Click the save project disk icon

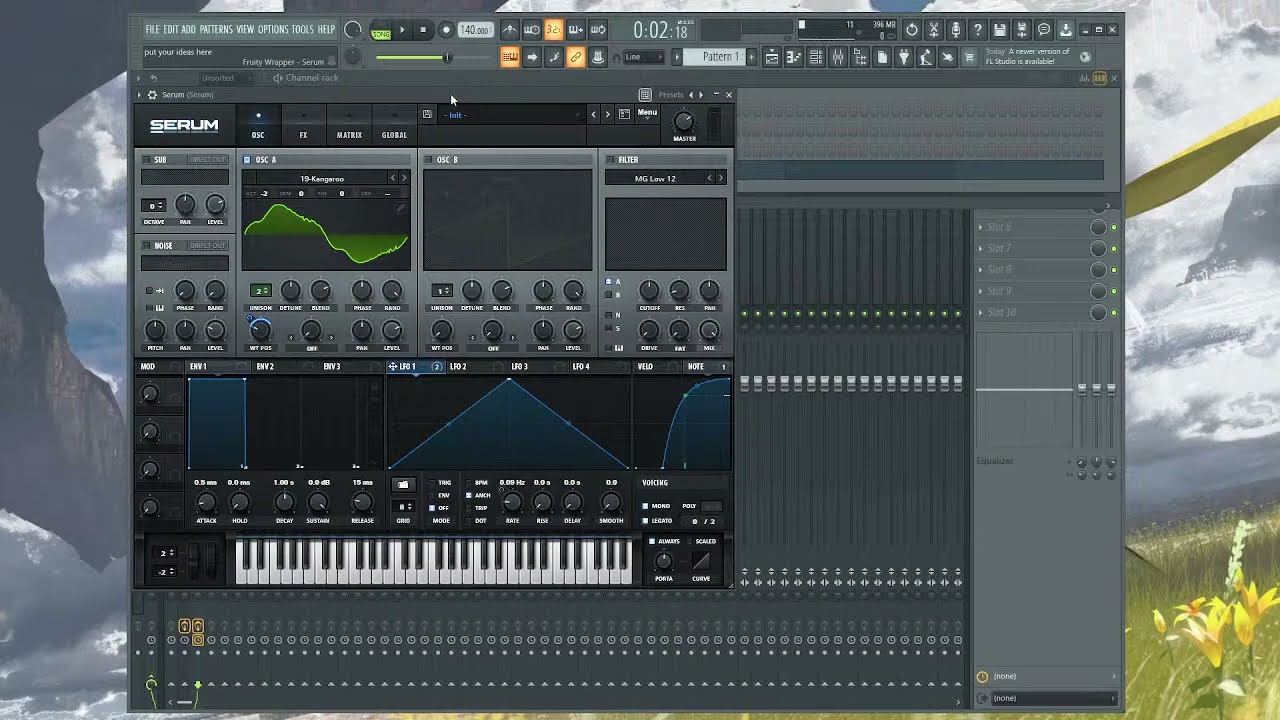tap(1000, 30)
